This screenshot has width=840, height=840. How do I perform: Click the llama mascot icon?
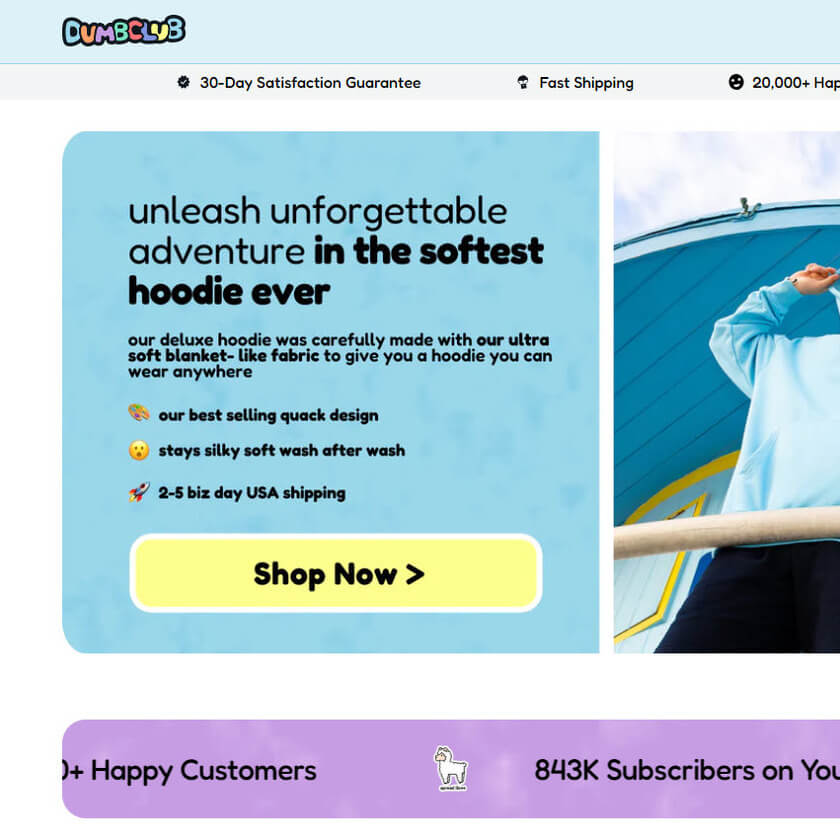pos(451,768)
